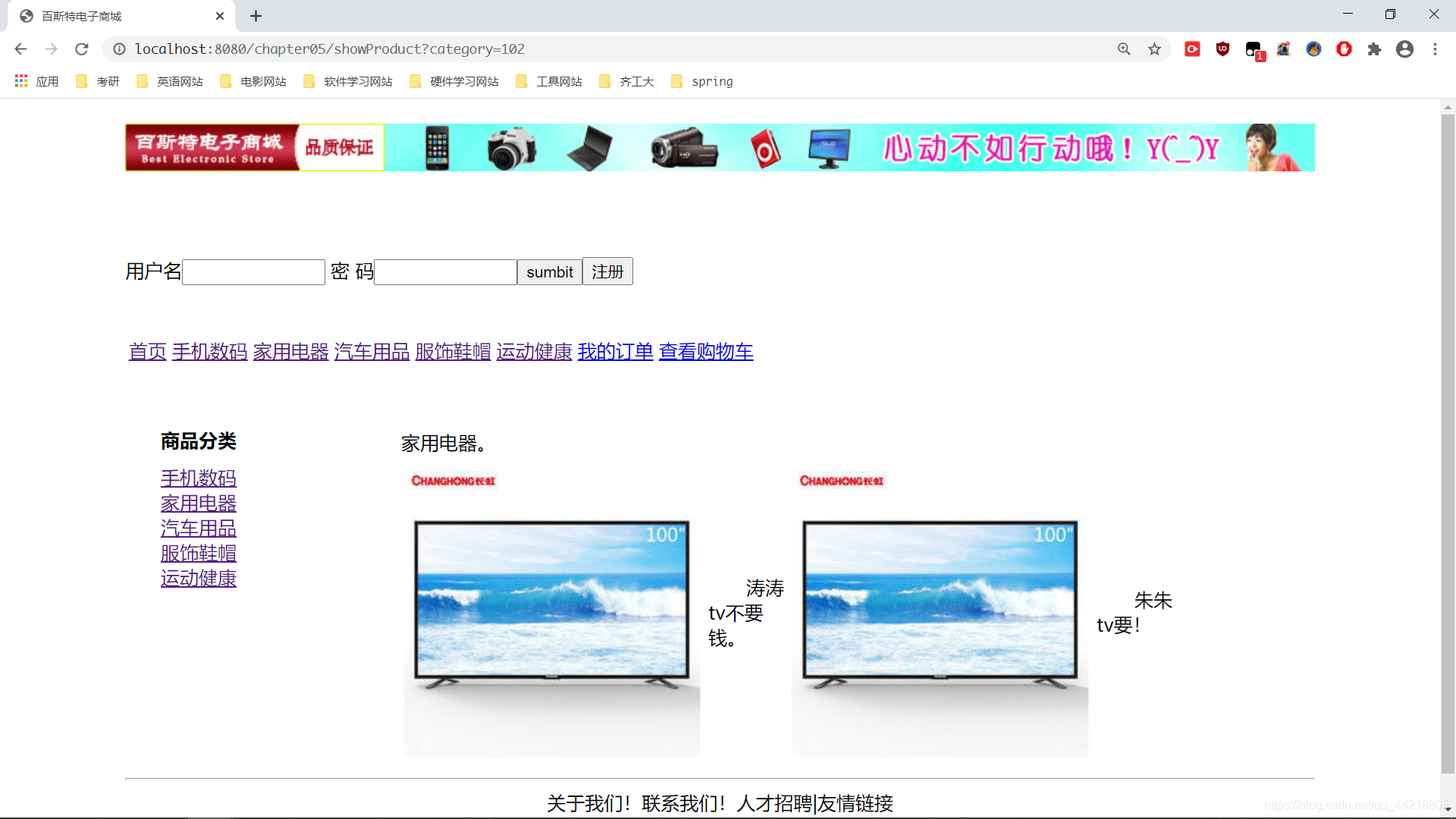This screenshot has width=1456, height=819.
Task: Open the uBlock shield extension icon
Action: pyautogui.click(x=1222, y=49)
